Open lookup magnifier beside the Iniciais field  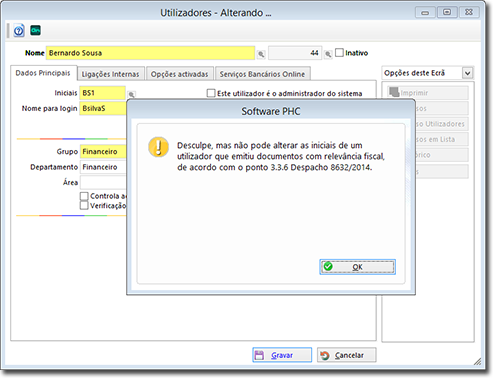click(131, 94)
